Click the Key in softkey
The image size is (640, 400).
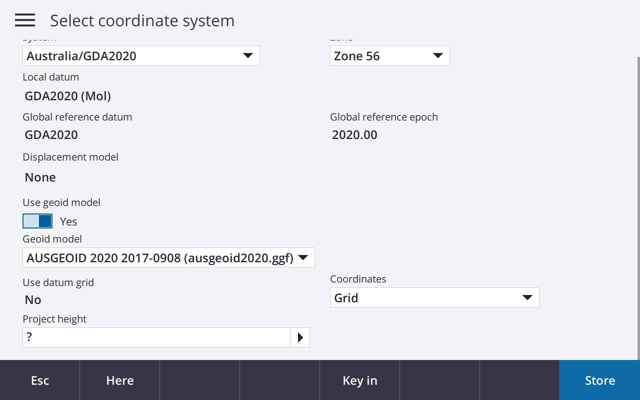pos(360,380)
